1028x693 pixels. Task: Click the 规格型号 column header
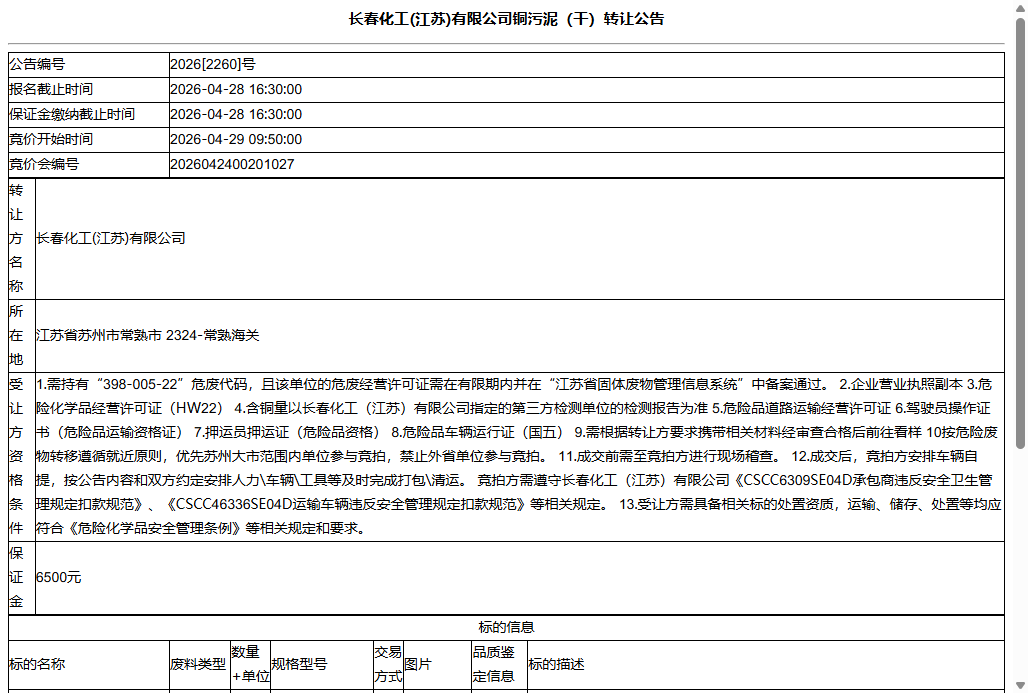pyautogui.click(x=321, y=664)
